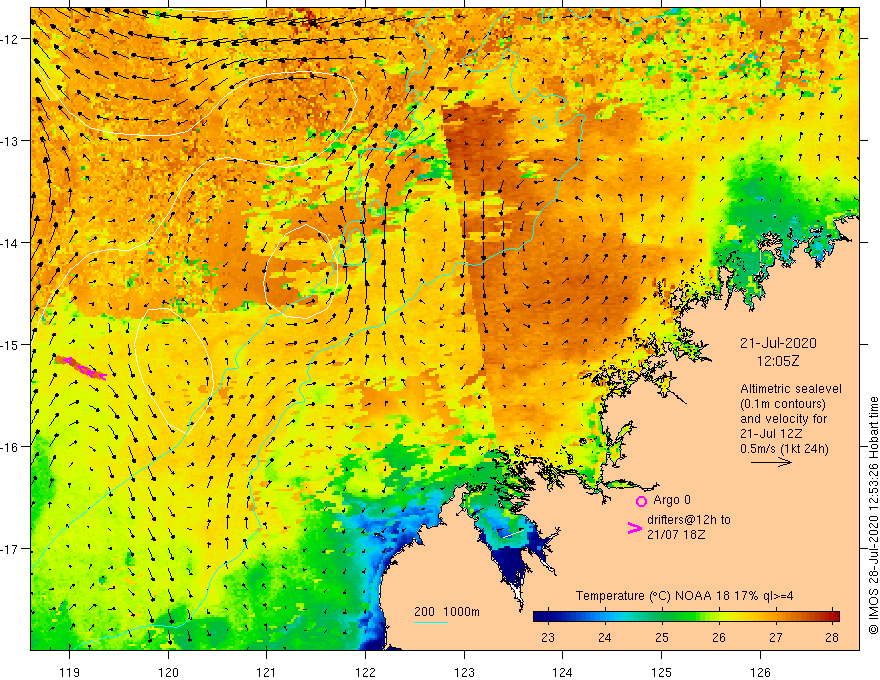Click the colorbar tick label '27'
Viewport: 880px width, 680px height.
click(776, 638)
